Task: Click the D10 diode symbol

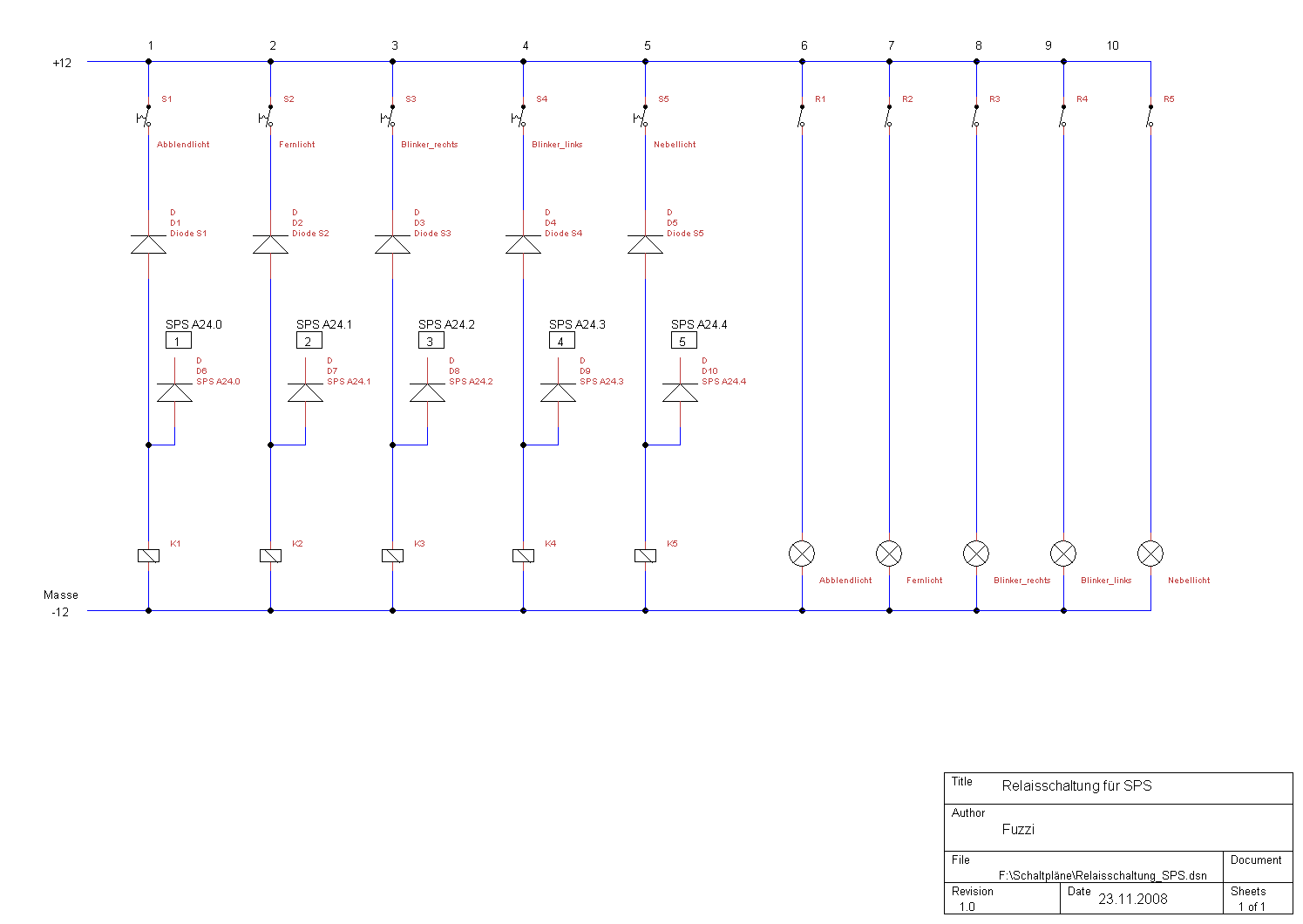Action: click(x=680, y=392)
